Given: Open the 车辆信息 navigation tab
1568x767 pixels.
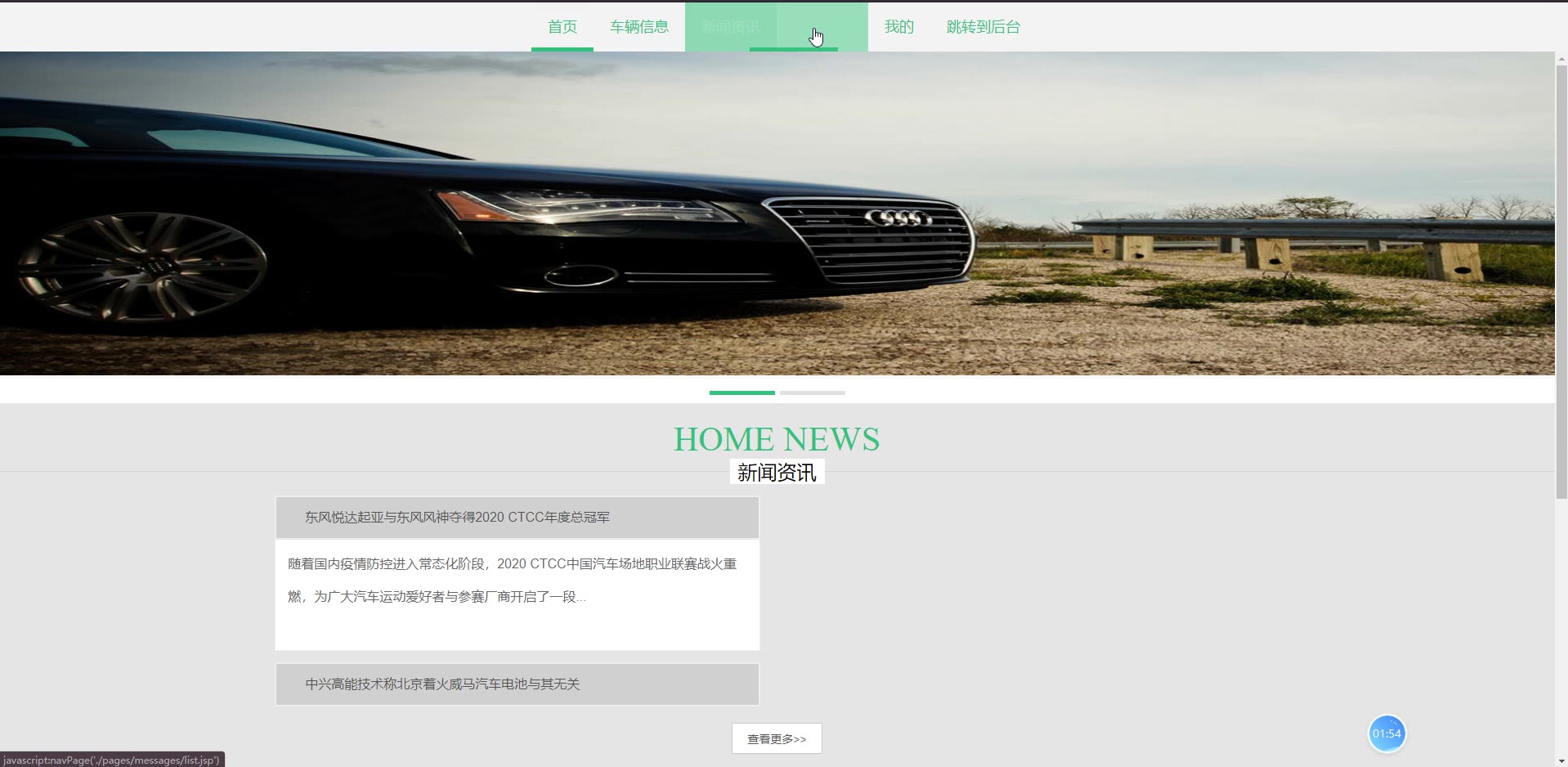Looking at the screenshot, I should pos(639,27).
